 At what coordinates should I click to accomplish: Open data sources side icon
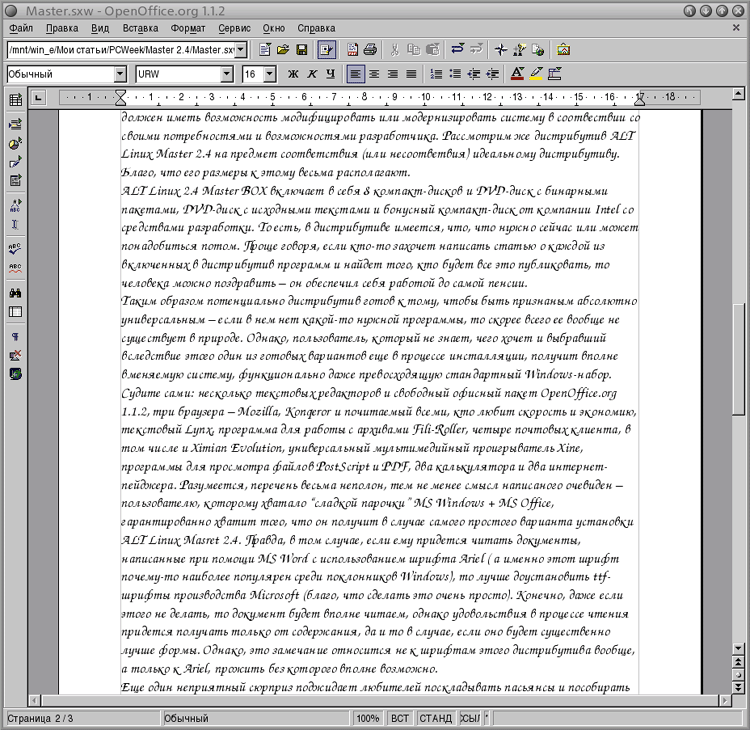point(15,311)
